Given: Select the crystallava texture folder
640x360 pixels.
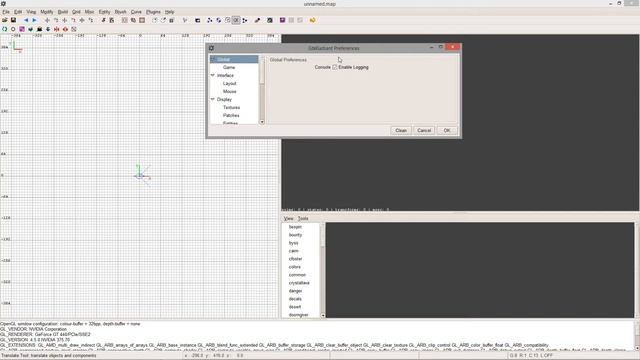Looking at the screenshot, I should (x=299, y=282).
